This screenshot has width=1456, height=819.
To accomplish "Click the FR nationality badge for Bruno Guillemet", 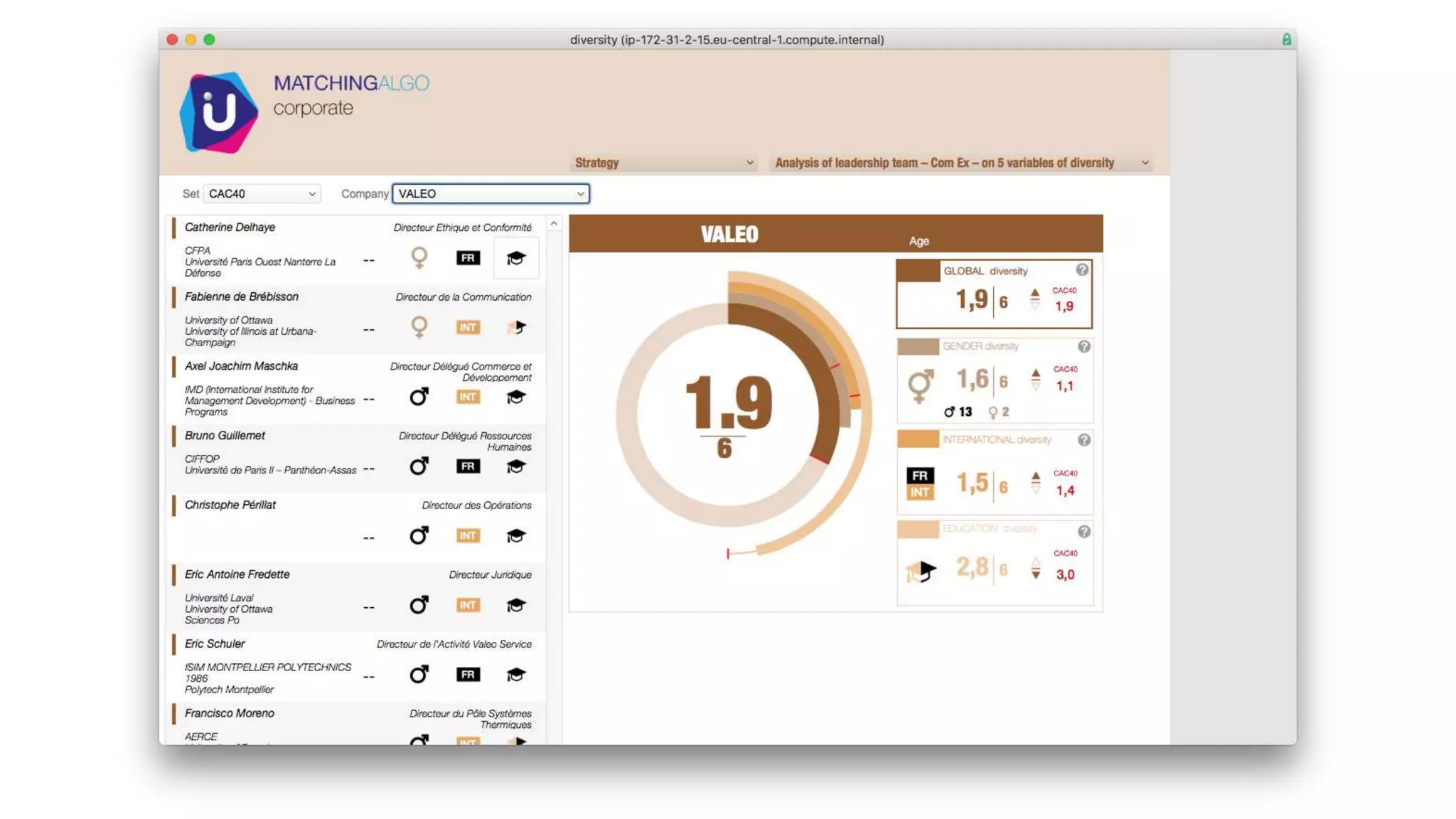I will [468, 466].
